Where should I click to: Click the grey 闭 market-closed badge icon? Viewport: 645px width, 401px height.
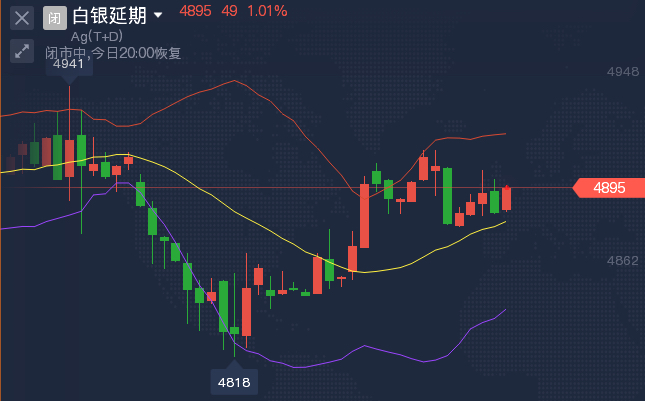[55, 18]
